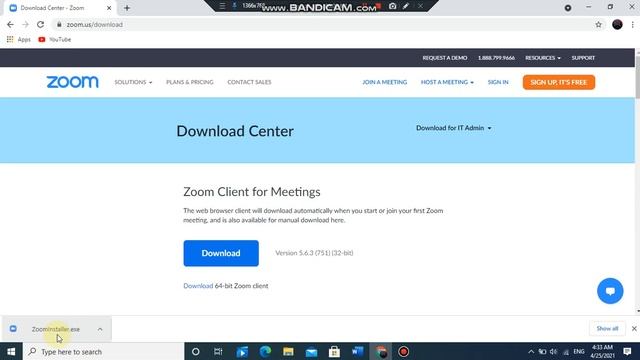Open Chrome's three-dot menu

pos(633,24)
